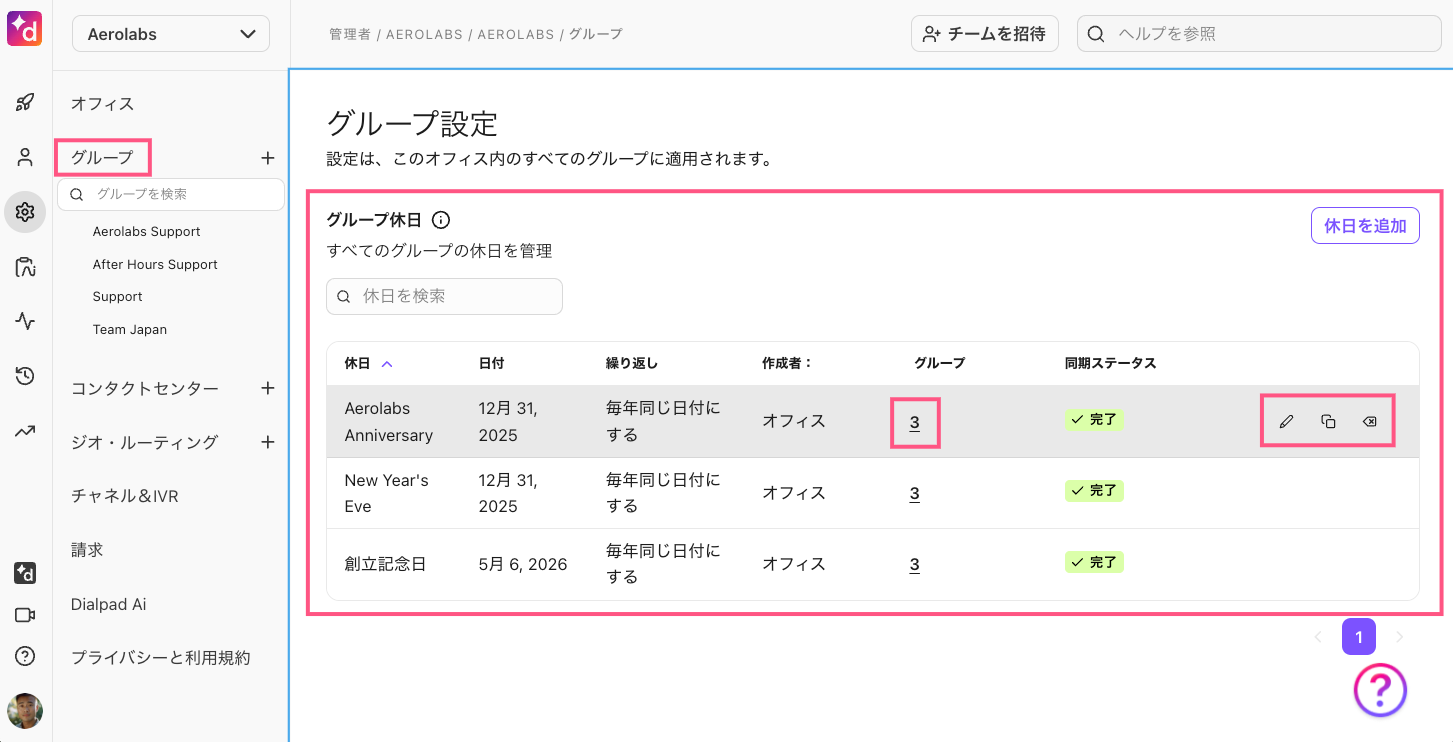The height and width of the screenshot is (742, 1453).
Task: Open the video meeting camera icon
Action: coord(25,615)
